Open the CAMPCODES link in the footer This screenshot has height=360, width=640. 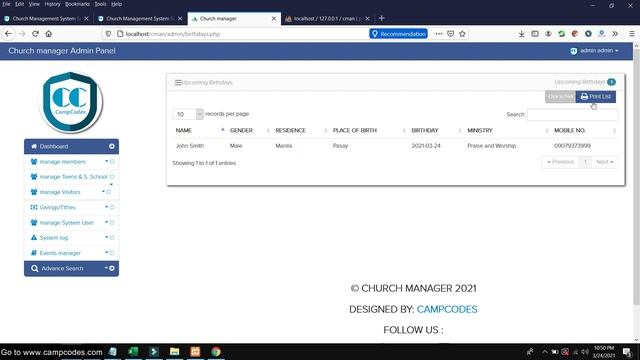coord(447,309)
